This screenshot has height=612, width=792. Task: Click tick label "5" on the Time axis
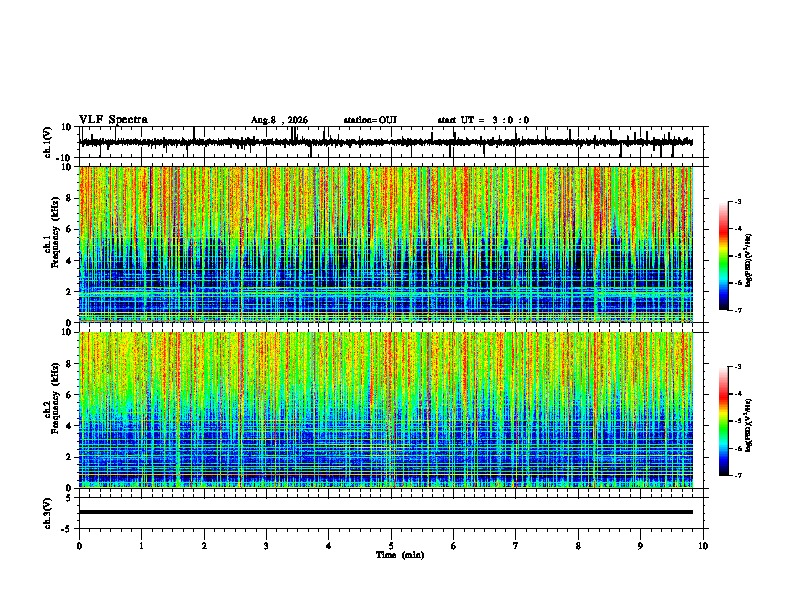pos(391,546)
